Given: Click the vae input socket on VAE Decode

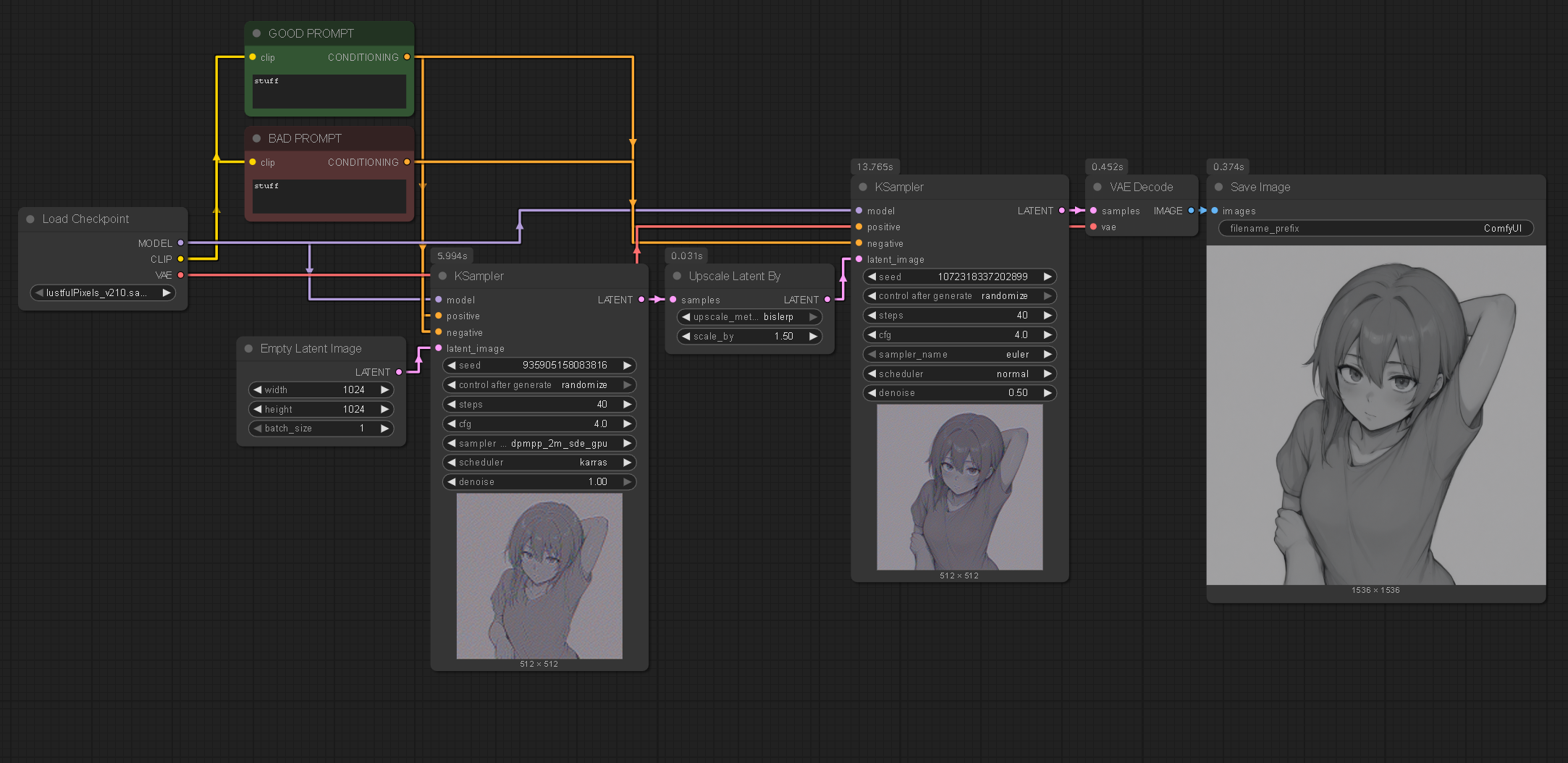Looking at the screenshot, I should point(1094,227).
